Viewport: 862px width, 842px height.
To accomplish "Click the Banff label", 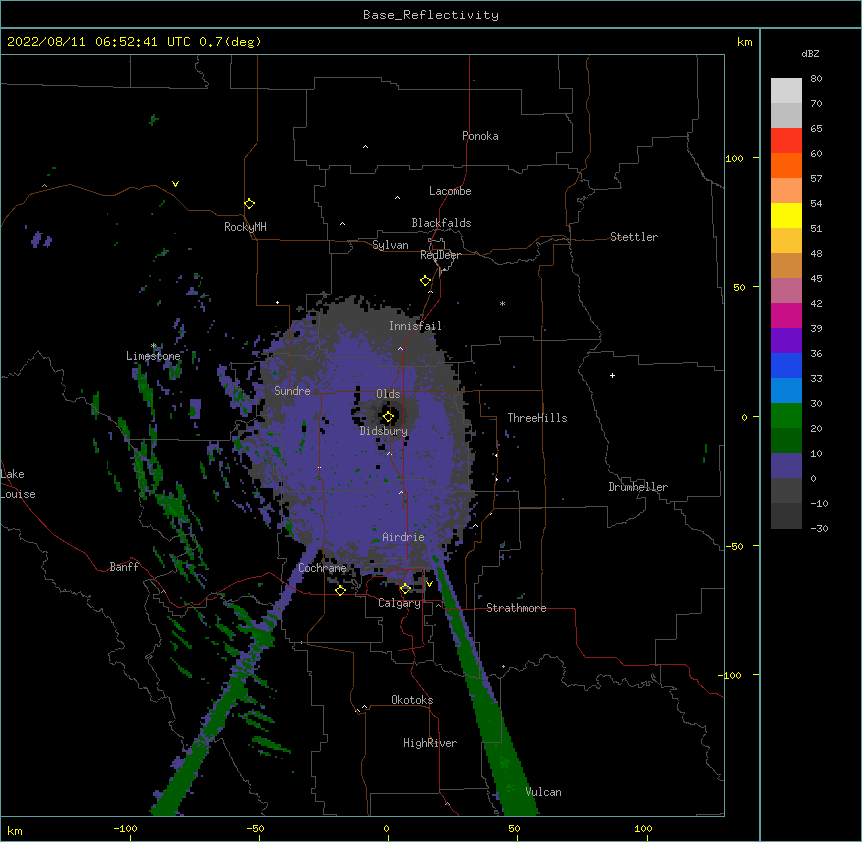I will (124, 567).
